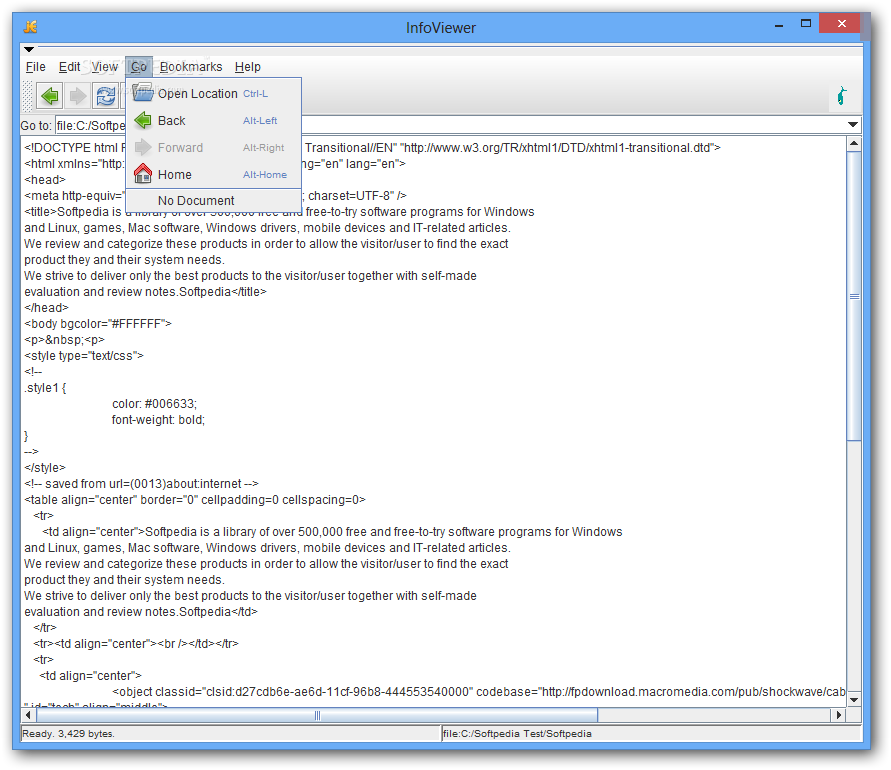This screenshot has height=770, width=891.
Task: Open the File menu
Action: 36,67
